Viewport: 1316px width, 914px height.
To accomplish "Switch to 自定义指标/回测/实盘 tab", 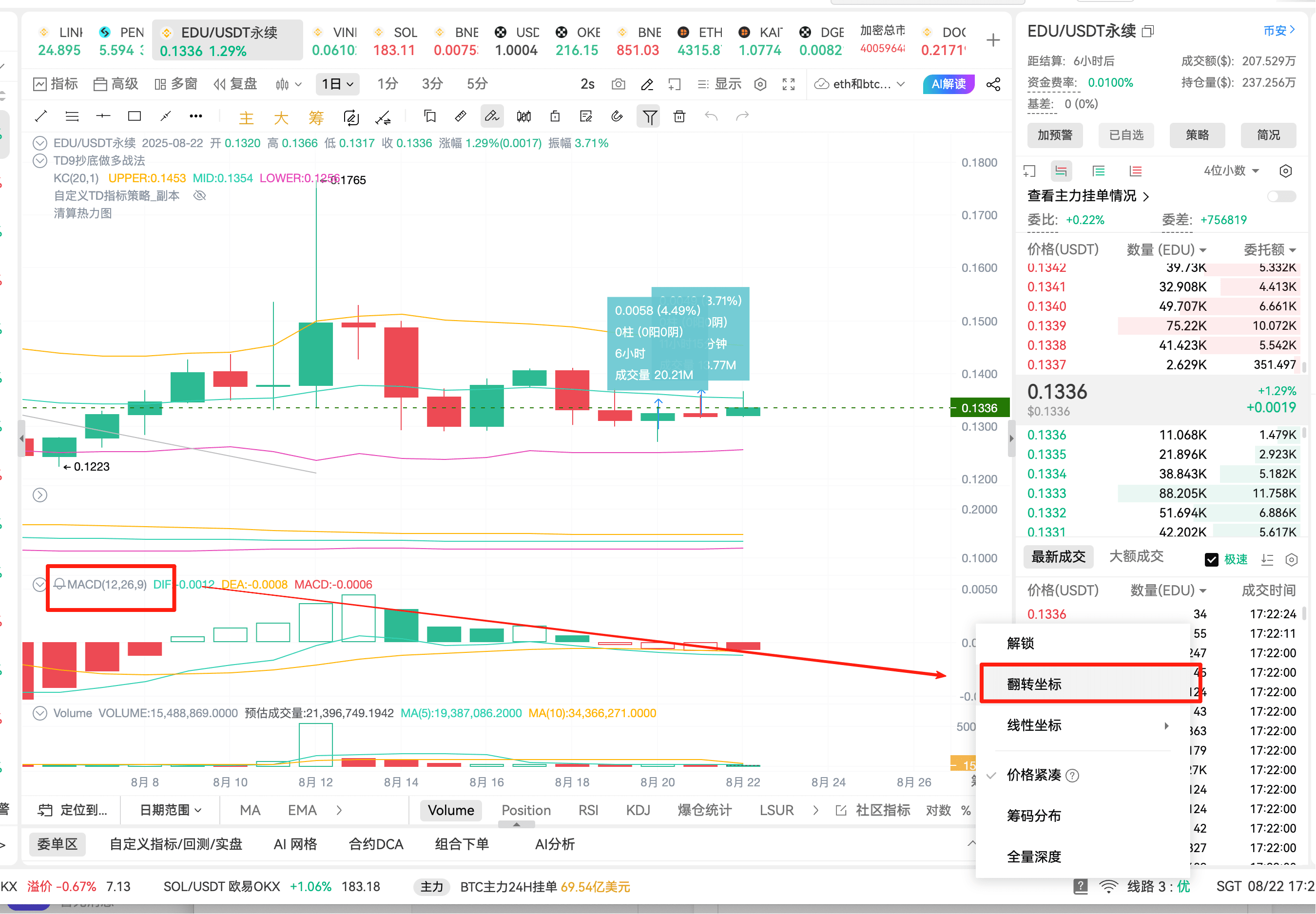I will 176,844.
